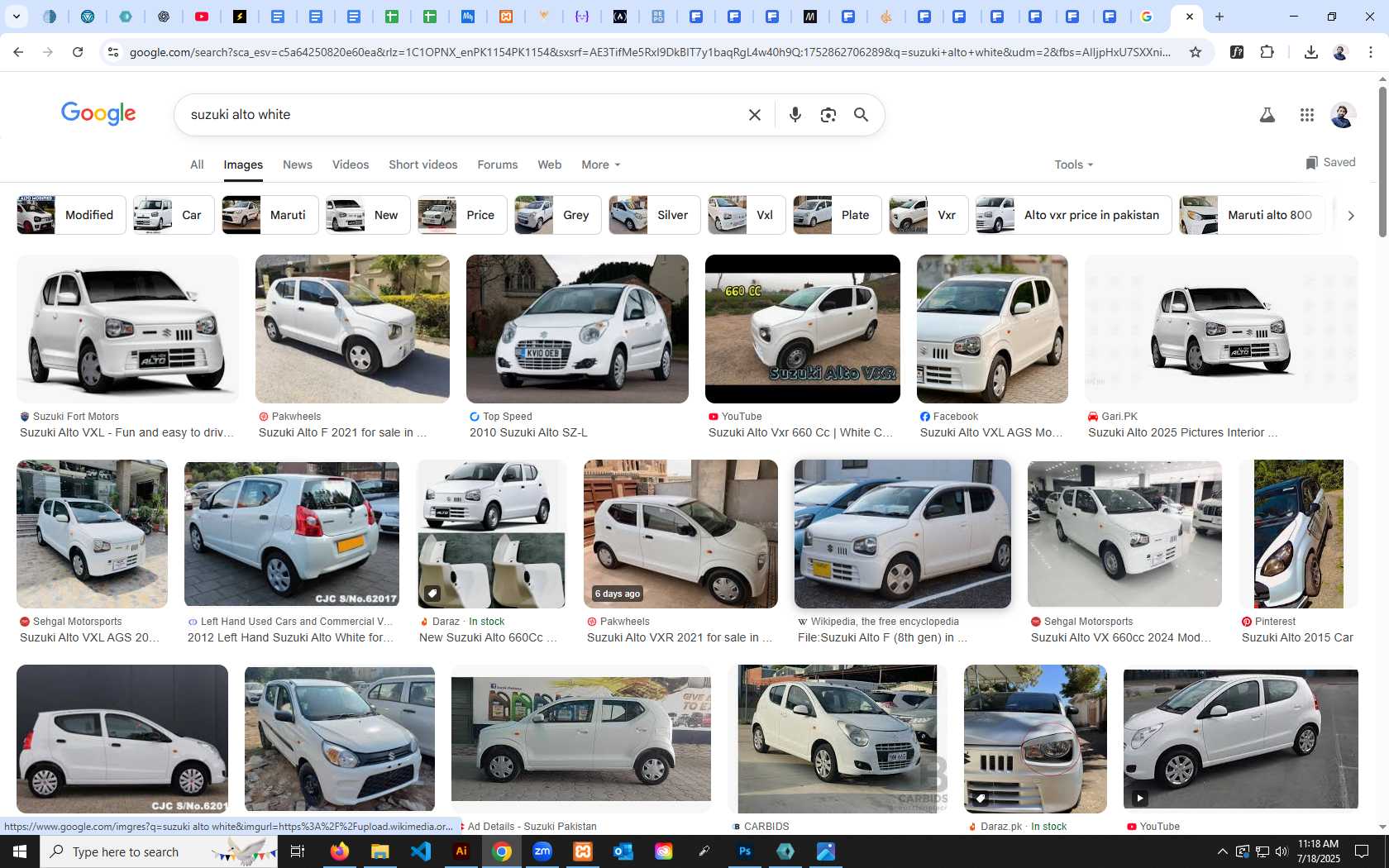Image resolution: width=1389 pixels, height=868 pixels.
Task: Switch to the News tab
Action: pyautogui.click(x=298, y=165)
